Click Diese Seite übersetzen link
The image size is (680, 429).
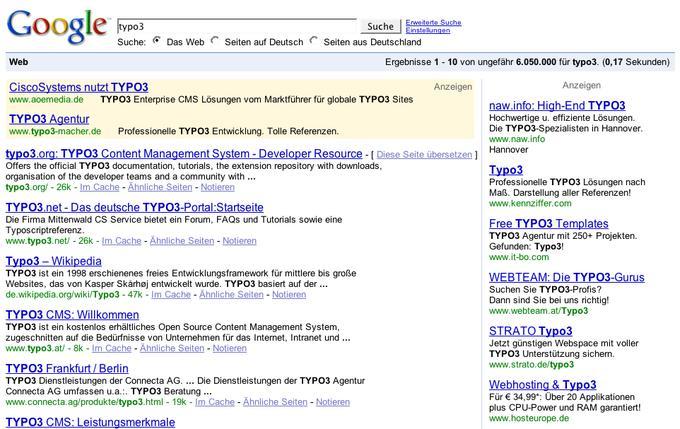[424, 155]
